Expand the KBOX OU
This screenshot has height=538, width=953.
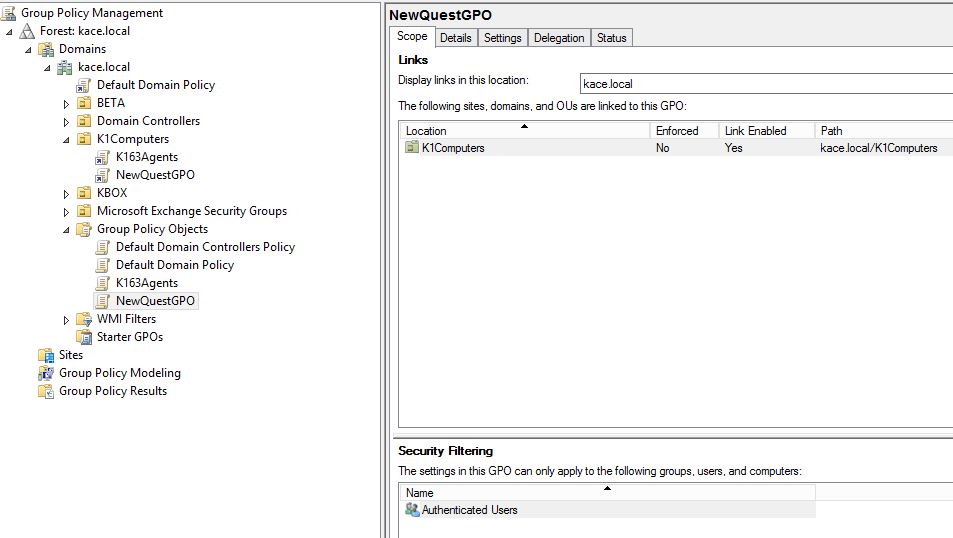tap(66, 194)
